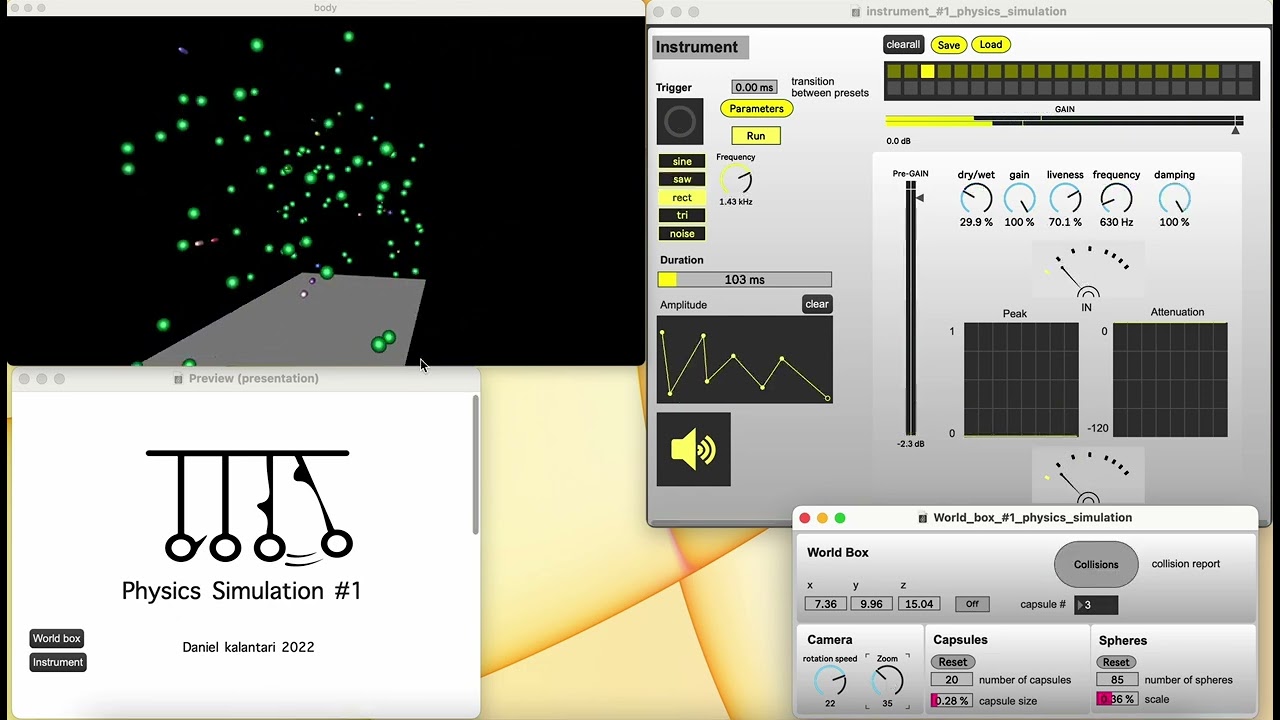This screenshot has width=1280, height=720.
Task: Load presets with the Load button
Action: (991, 44)
